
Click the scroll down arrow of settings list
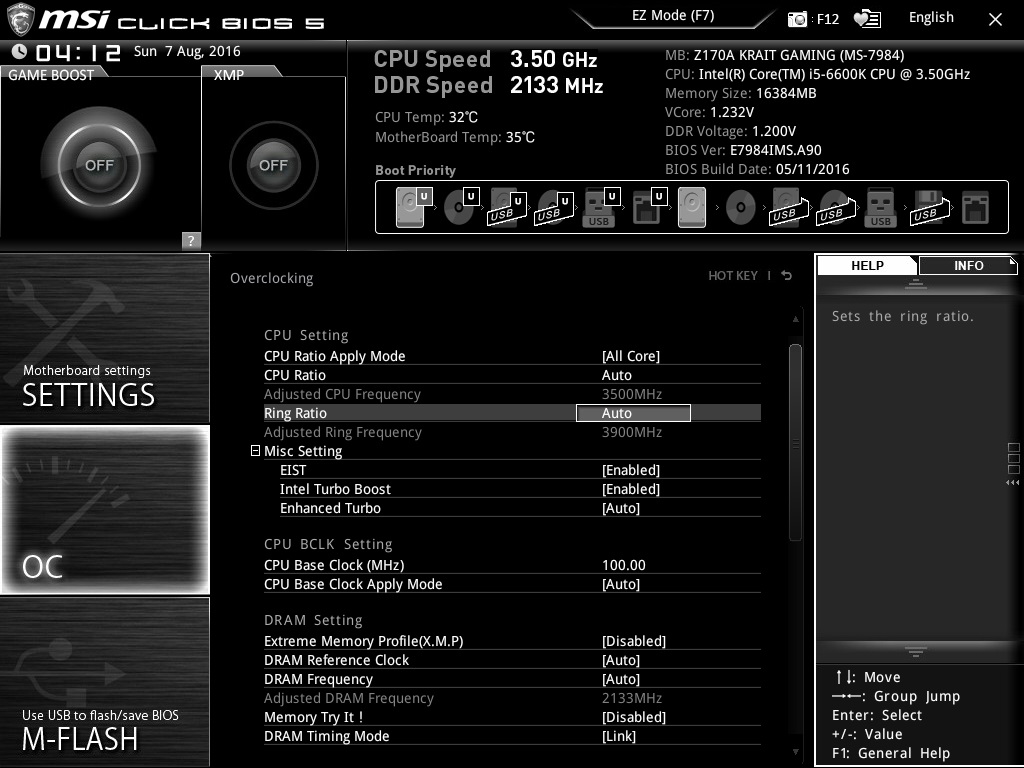pyautogui.click(x=795, y=752)
